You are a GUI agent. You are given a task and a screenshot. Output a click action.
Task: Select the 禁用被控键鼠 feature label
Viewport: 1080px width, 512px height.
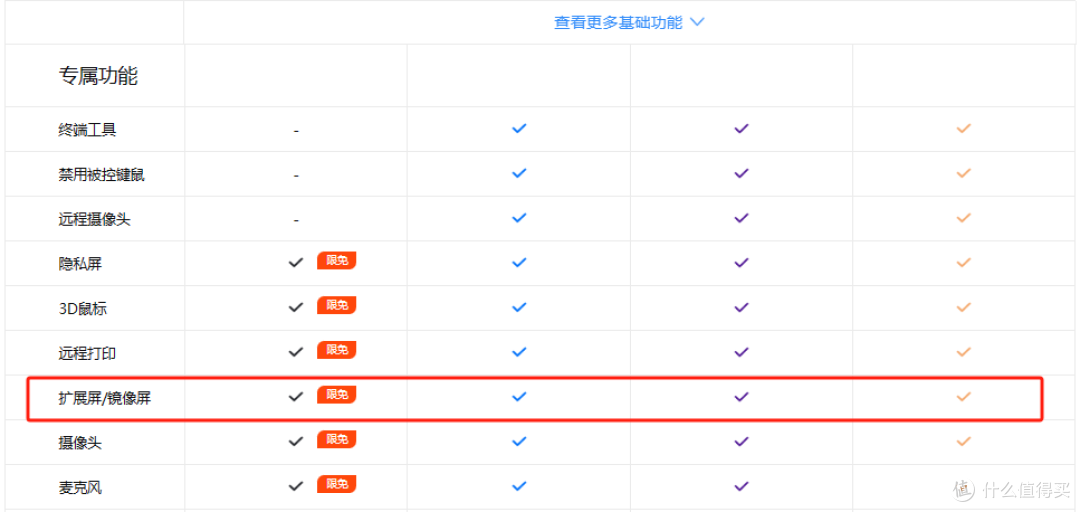coord(102,174)
